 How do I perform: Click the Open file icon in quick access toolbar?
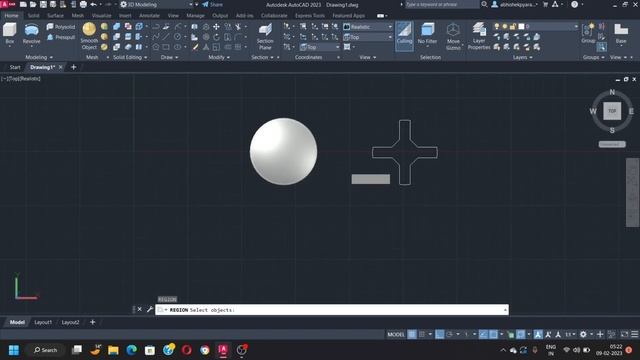pos(33,4)
